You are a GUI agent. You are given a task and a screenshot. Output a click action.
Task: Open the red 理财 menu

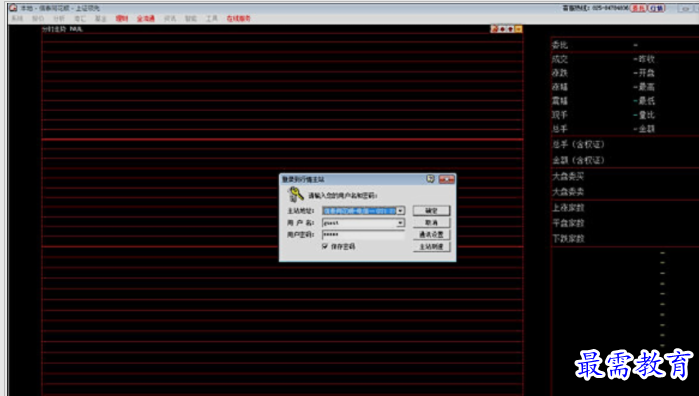point(122,18)
